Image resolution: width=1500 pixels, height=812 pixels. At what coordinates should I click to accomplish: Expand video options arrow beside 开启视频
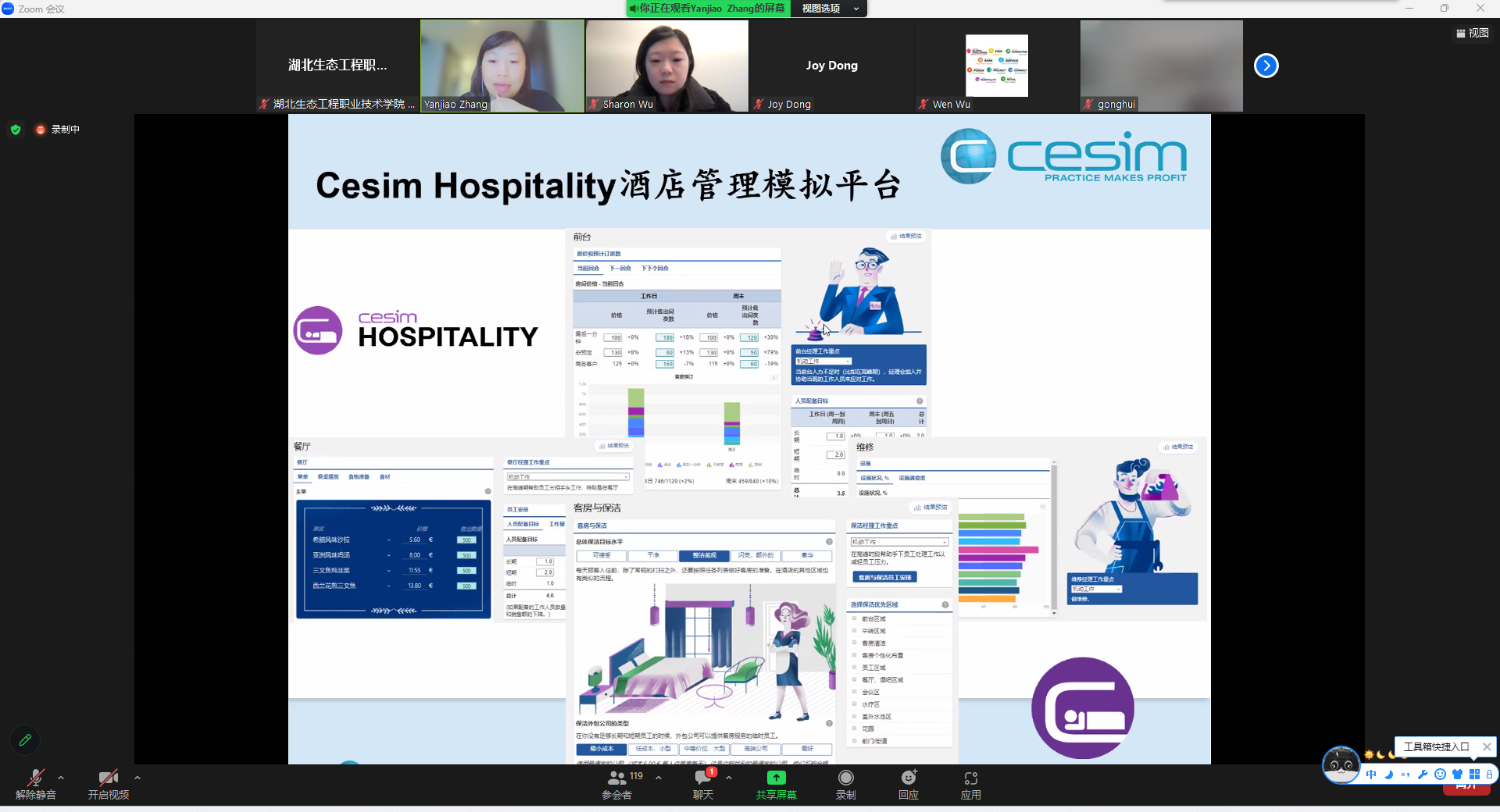(137, 778)
